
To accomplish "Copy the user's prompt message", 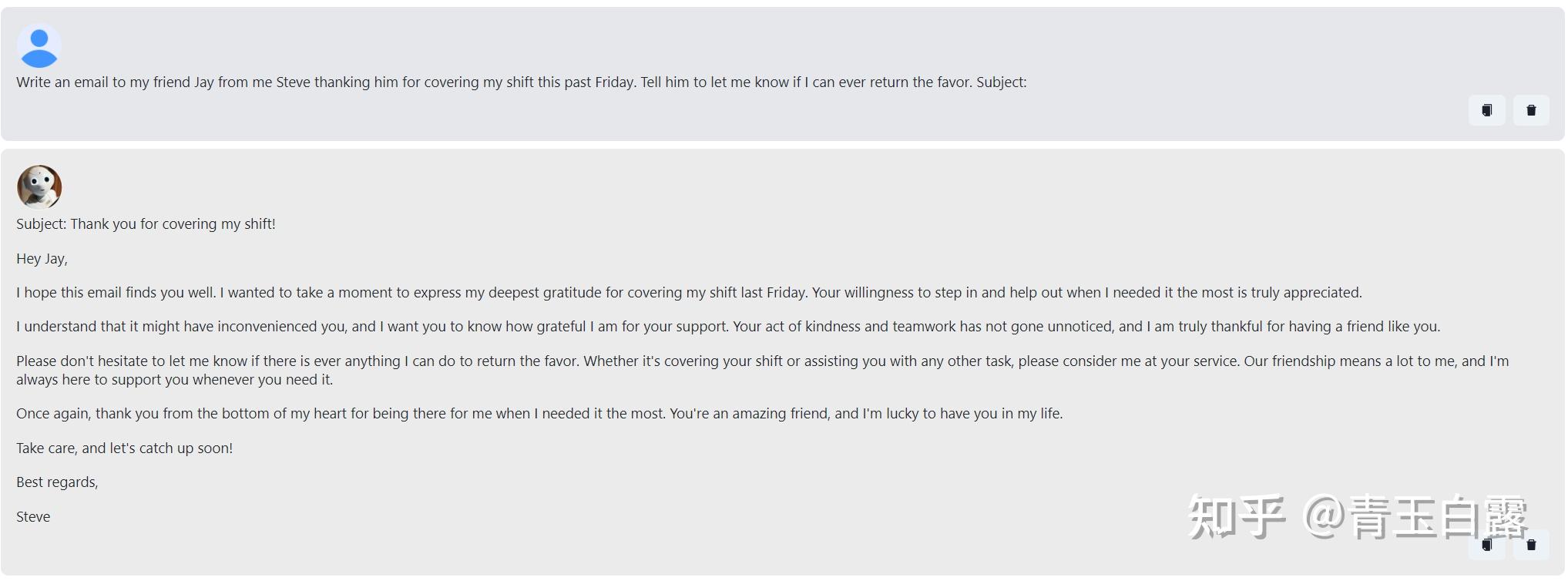I will tap(1486, 110).
